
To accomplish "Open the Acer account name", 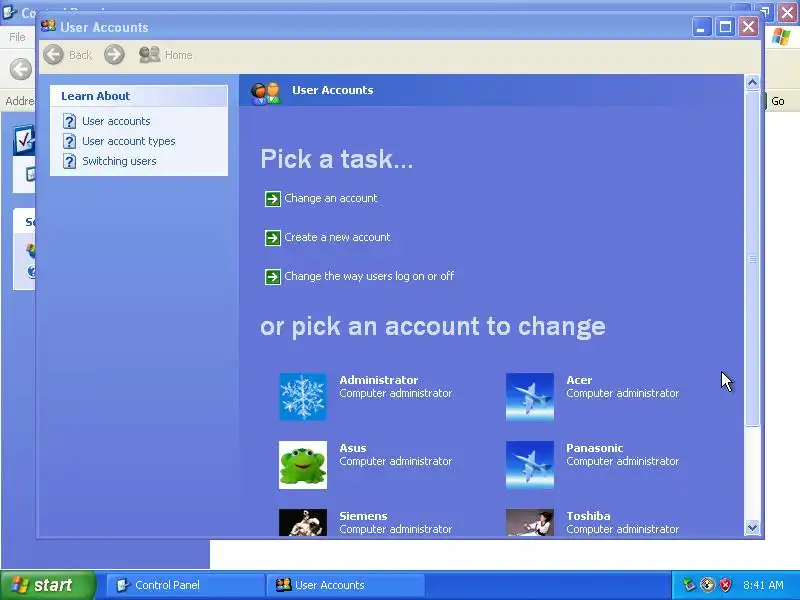I will coord(579,380).
